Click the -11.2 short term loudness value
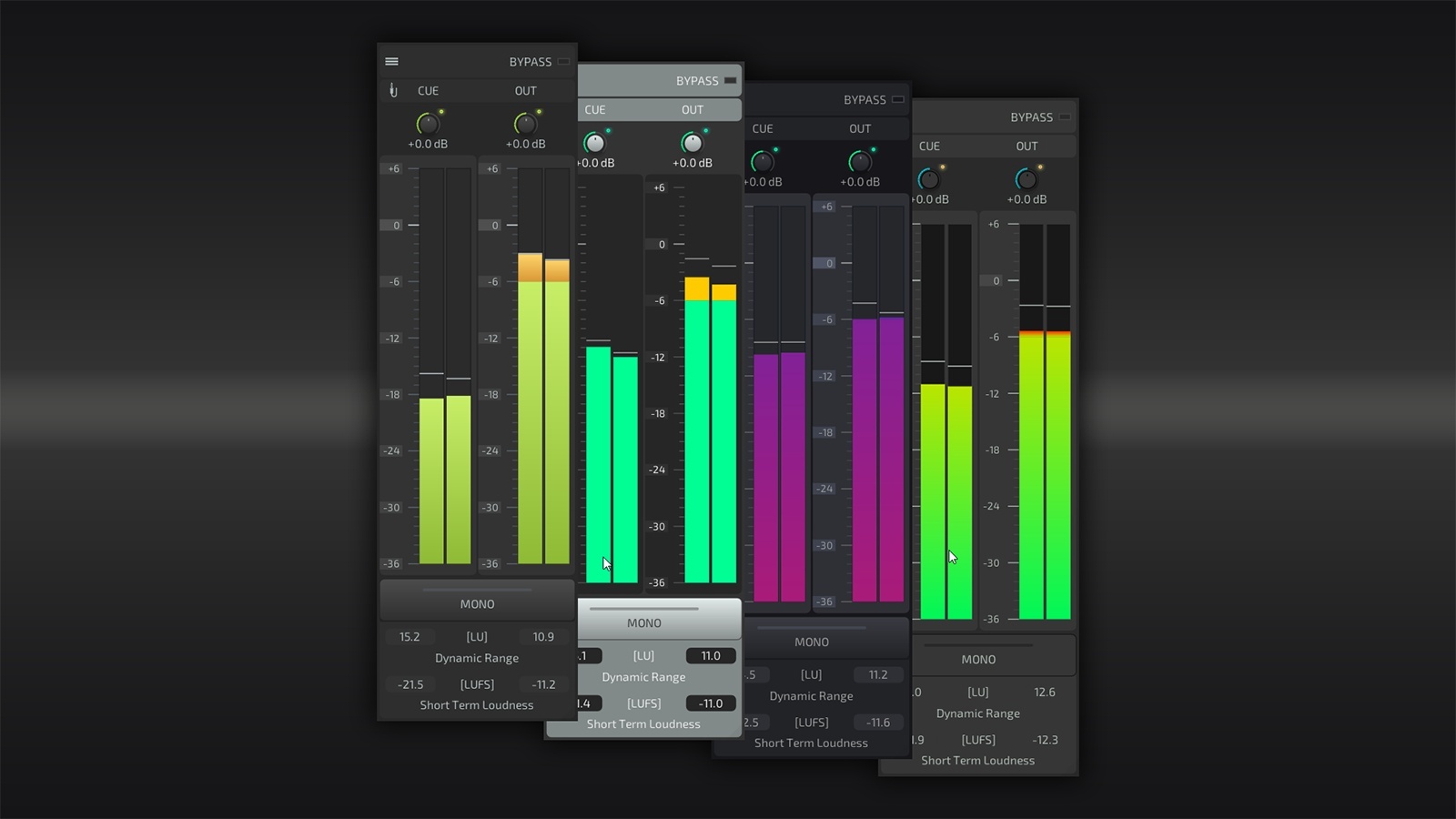1456x819 pixels. tap(543, 684)
